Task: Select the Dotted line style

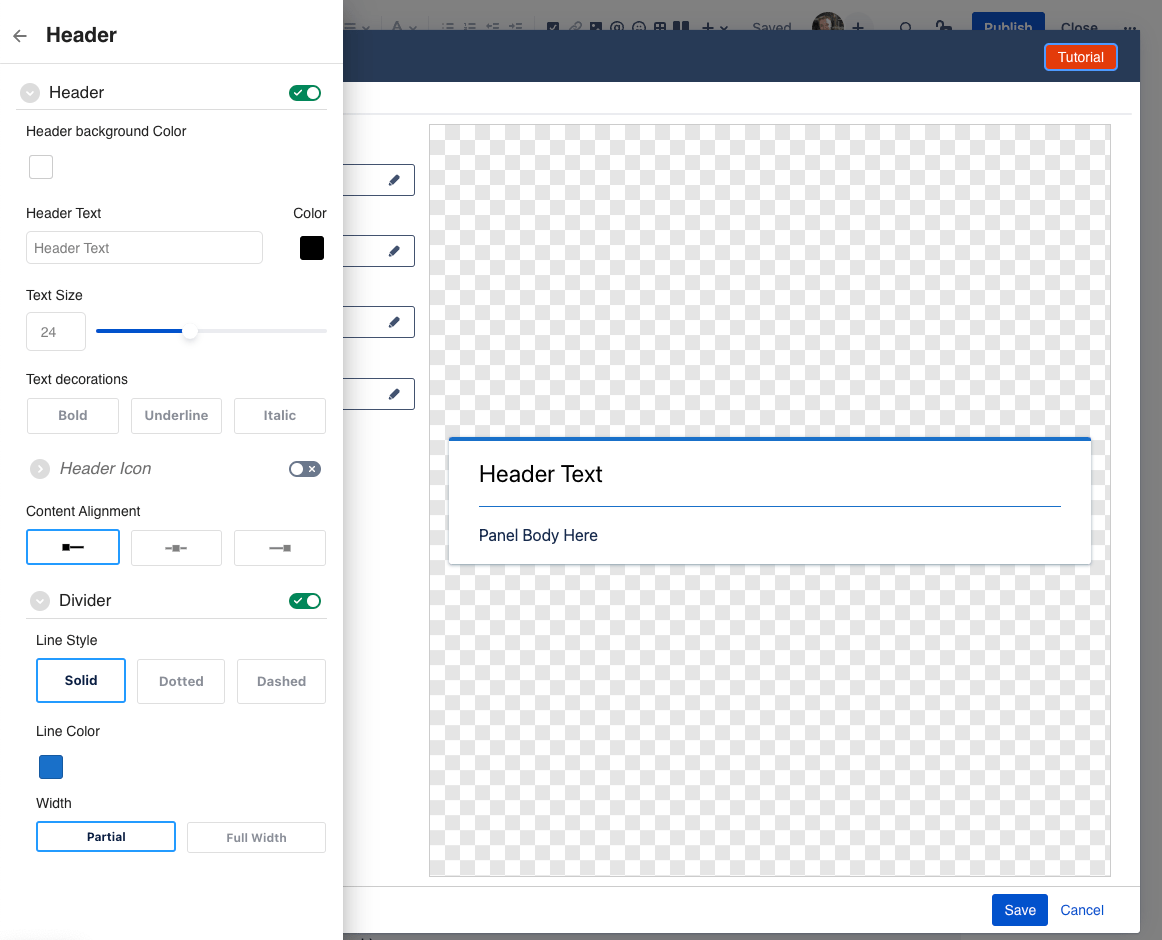Action: point(181,681)
